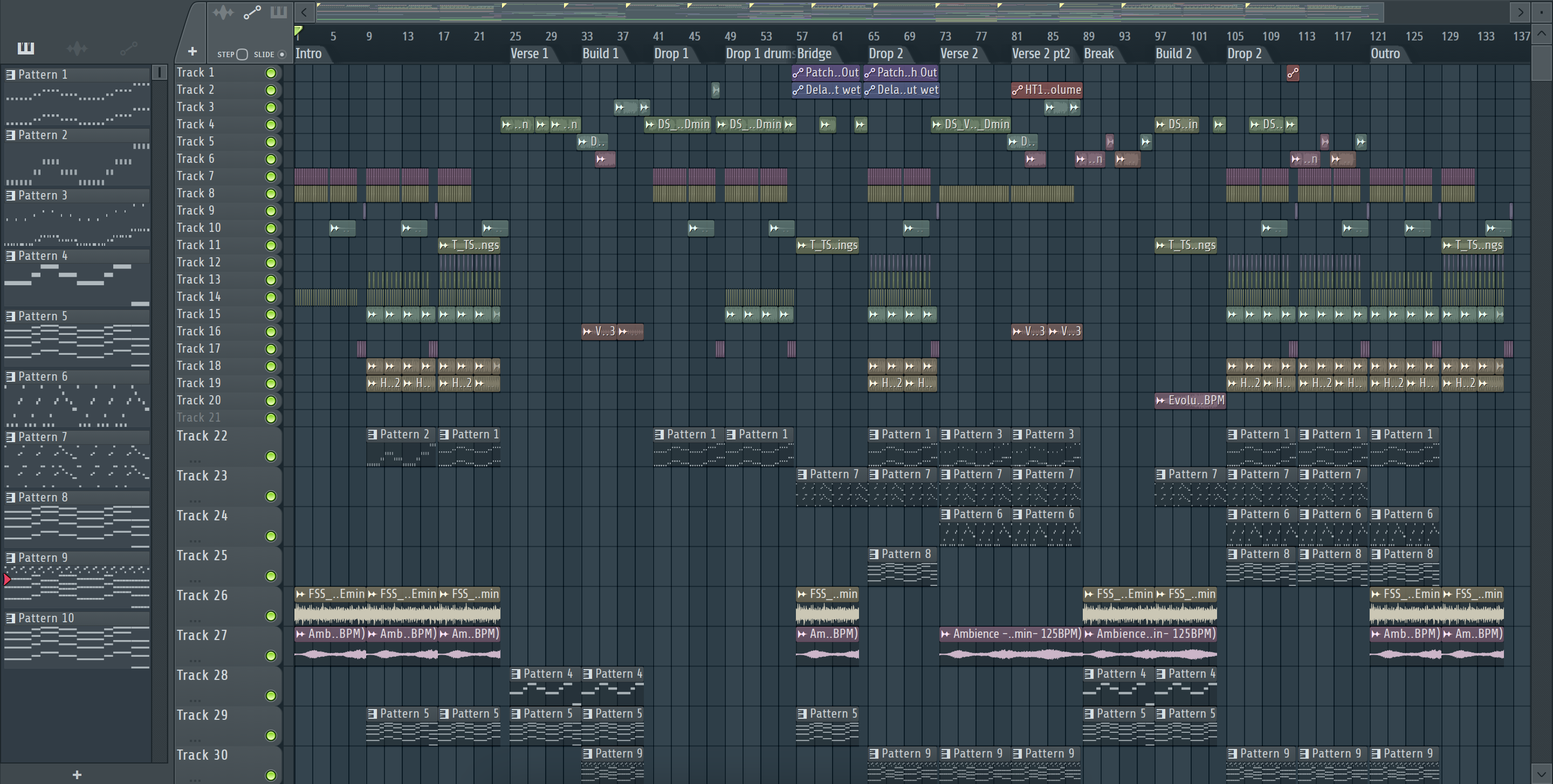Add a new track with the plus button
This screenshot has width=1553, height=784.
point(193,52)
